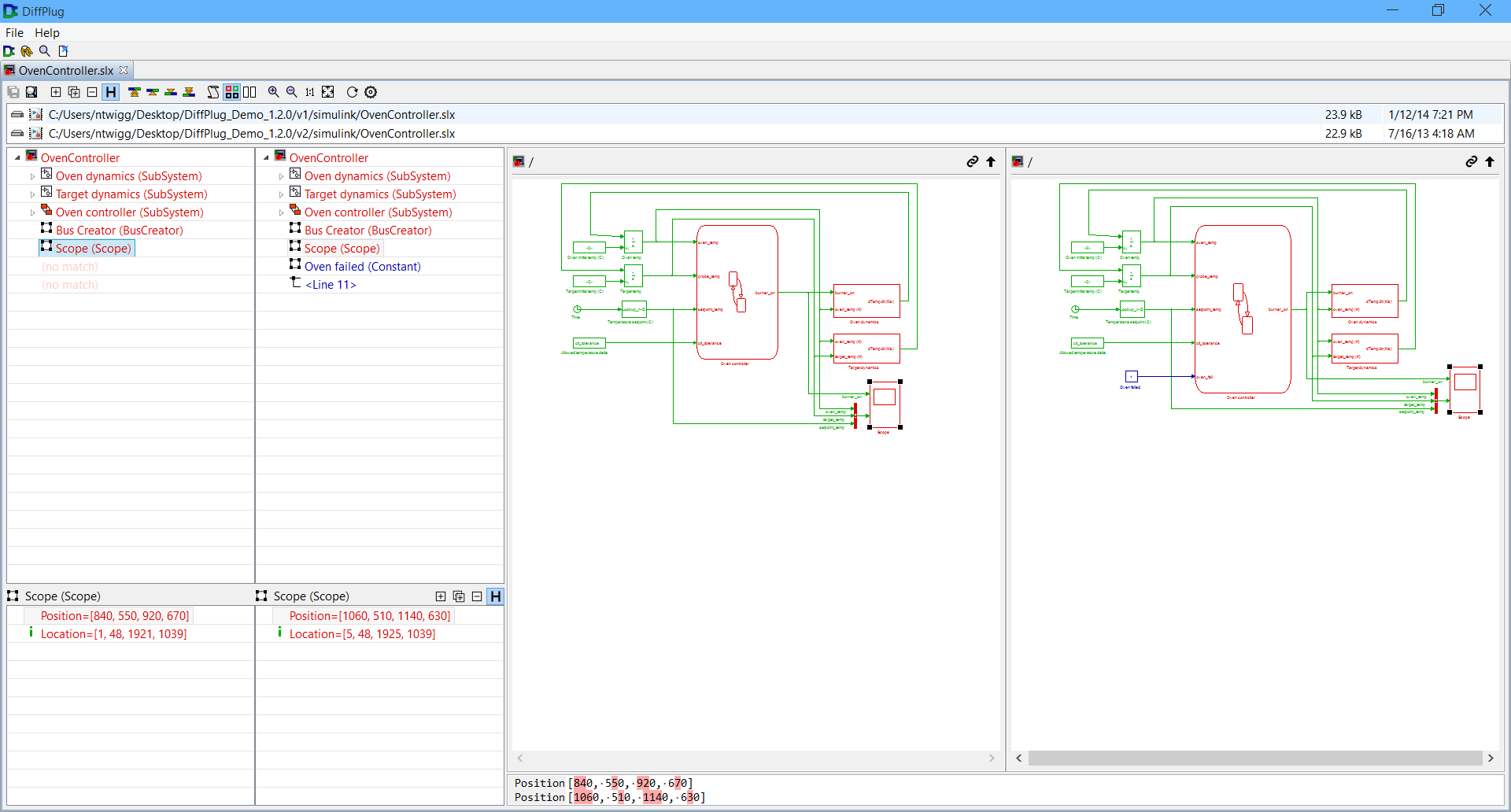Open the Help menu
Screen dimensions: 1511x812
click(x=46, y=33)
